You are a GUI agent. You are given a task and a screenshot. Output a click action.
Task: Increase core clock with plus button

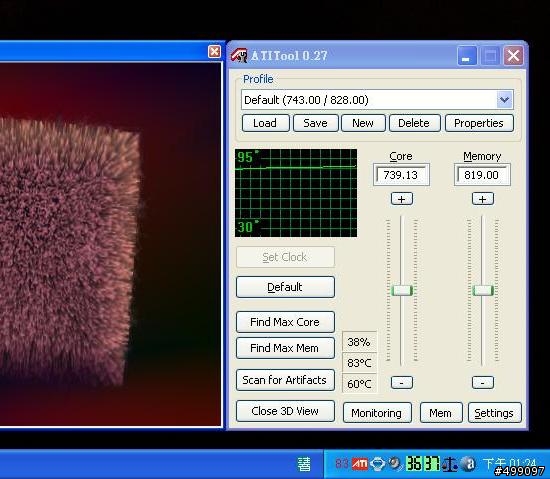pos(402,199)
